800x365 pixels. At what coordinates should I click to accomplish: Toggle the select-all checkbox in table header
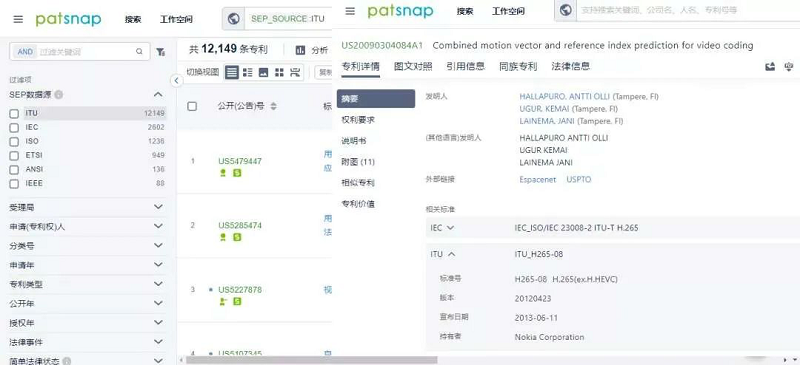coord(192,106)
